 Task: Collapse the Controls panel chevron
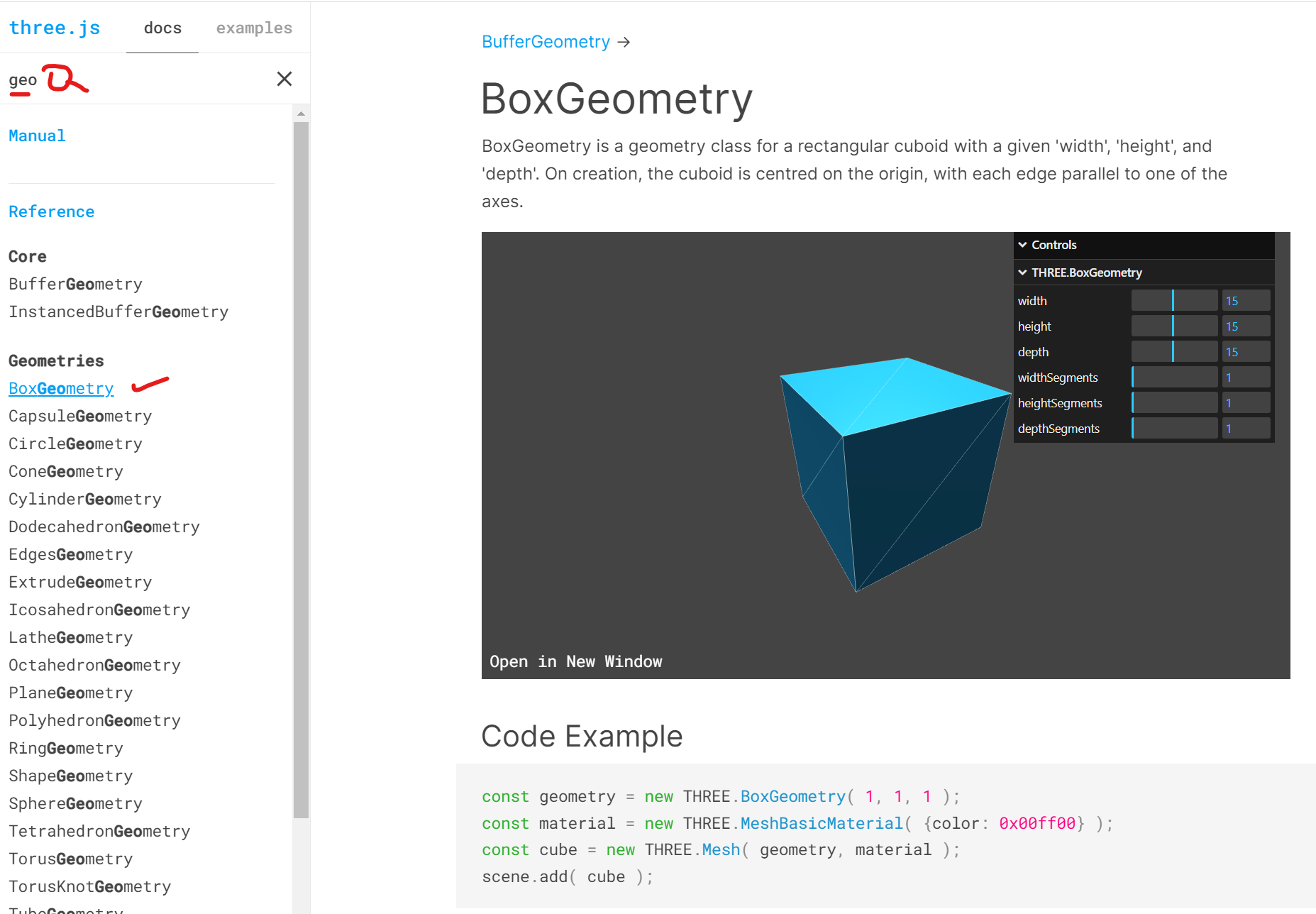tap(1022, 245)
